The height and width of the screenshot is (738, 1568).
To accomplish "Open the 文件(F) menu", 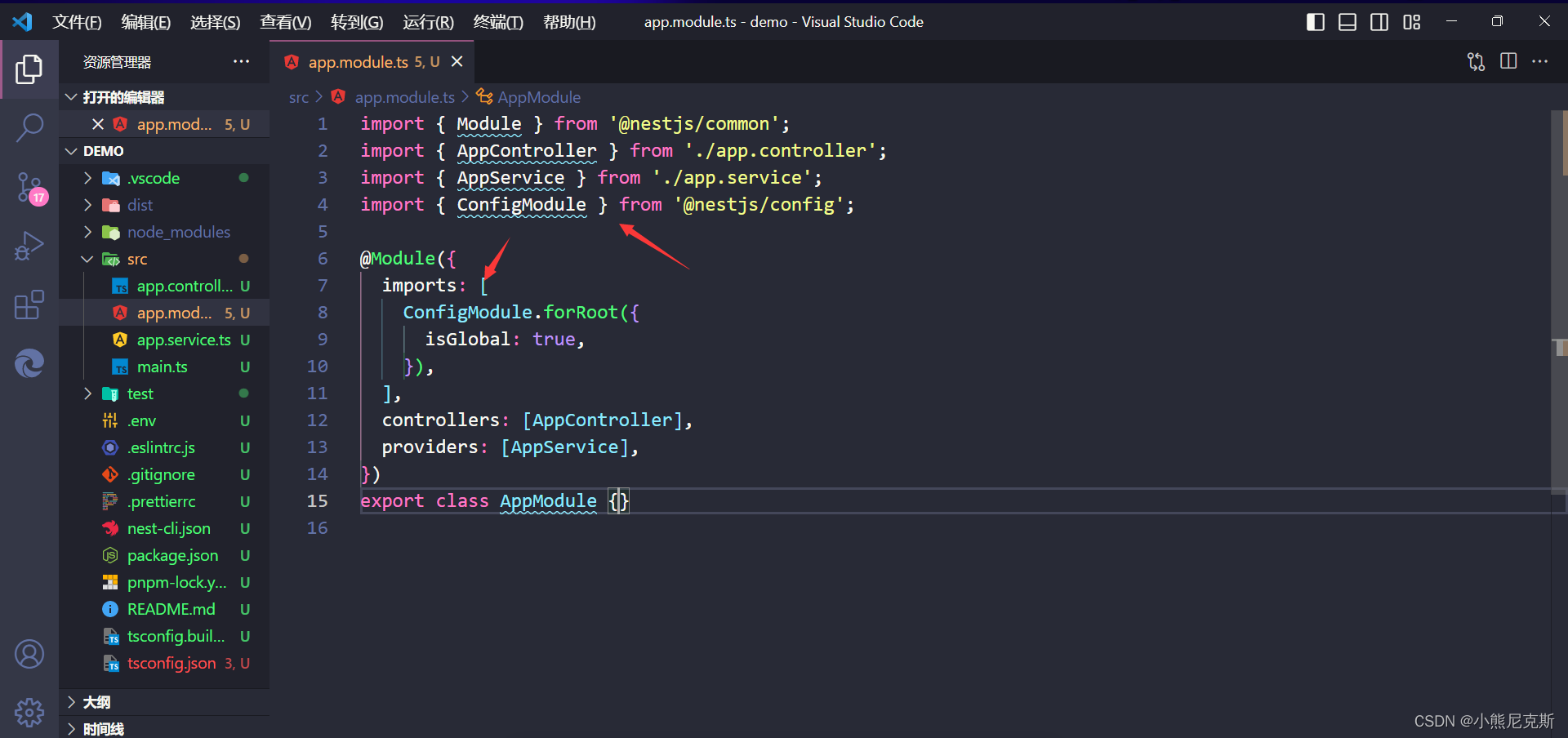I will [77, 22].
